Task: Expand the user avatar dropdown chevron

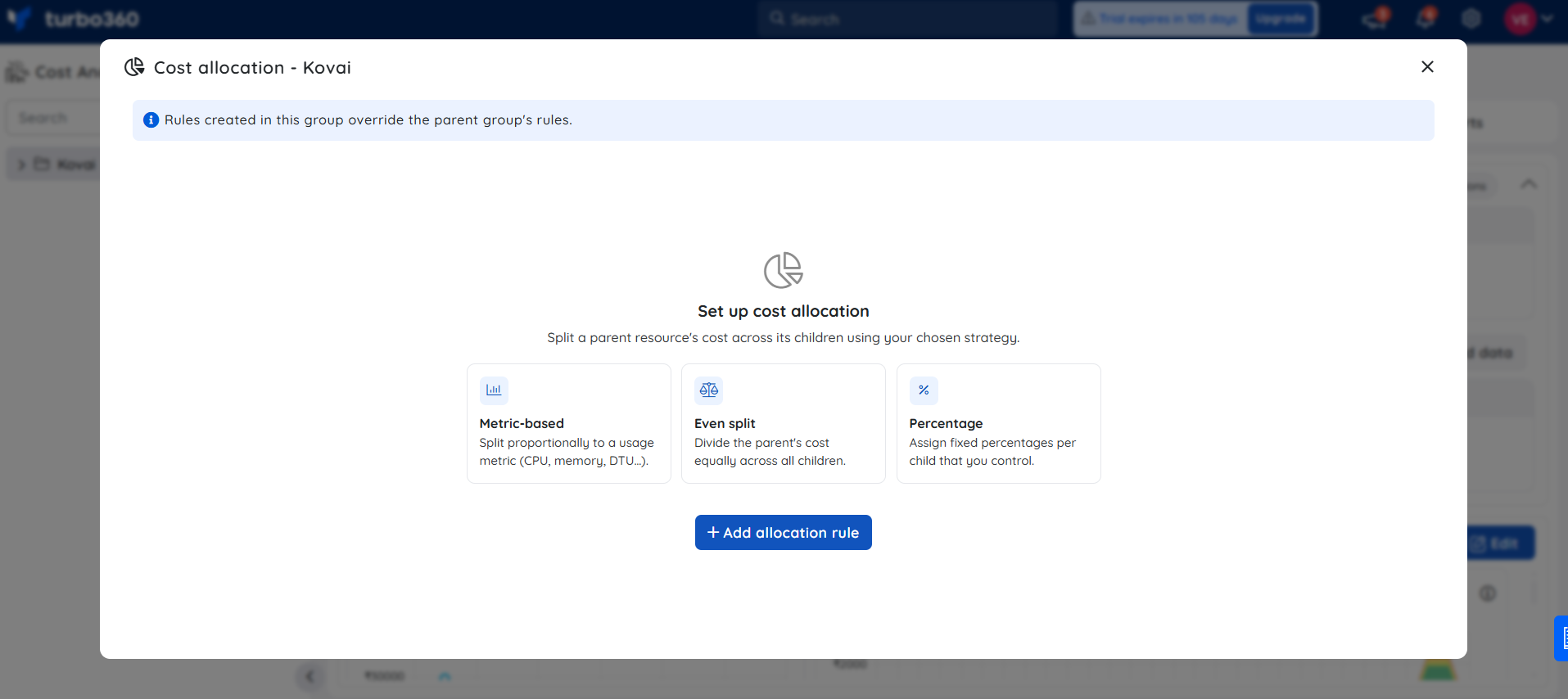Action: click(1548, 19)
